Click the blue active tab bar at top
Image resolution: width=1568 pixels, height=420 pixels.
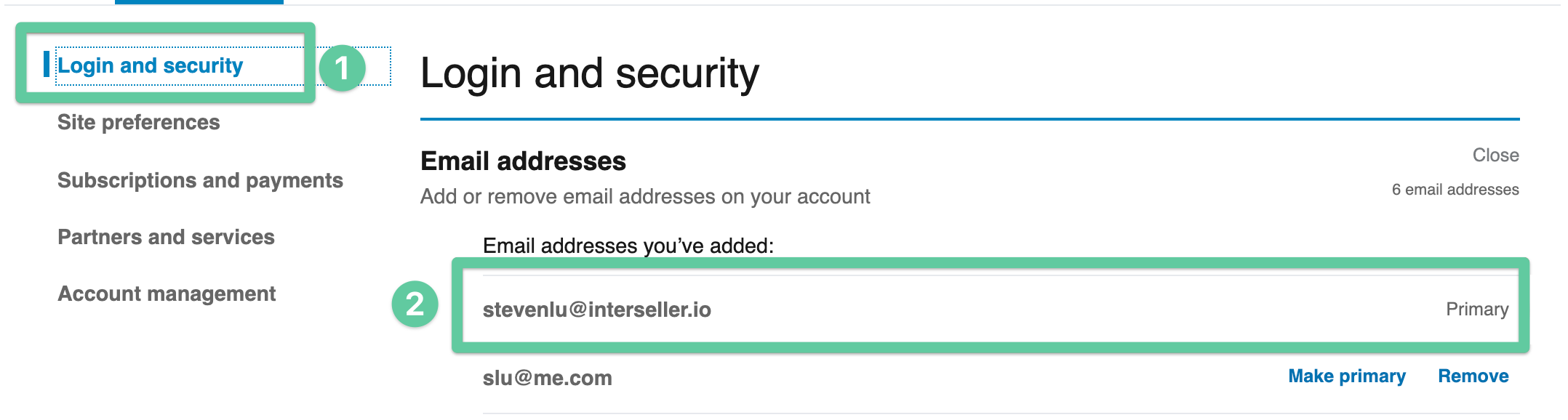click(x=199, y=2)
